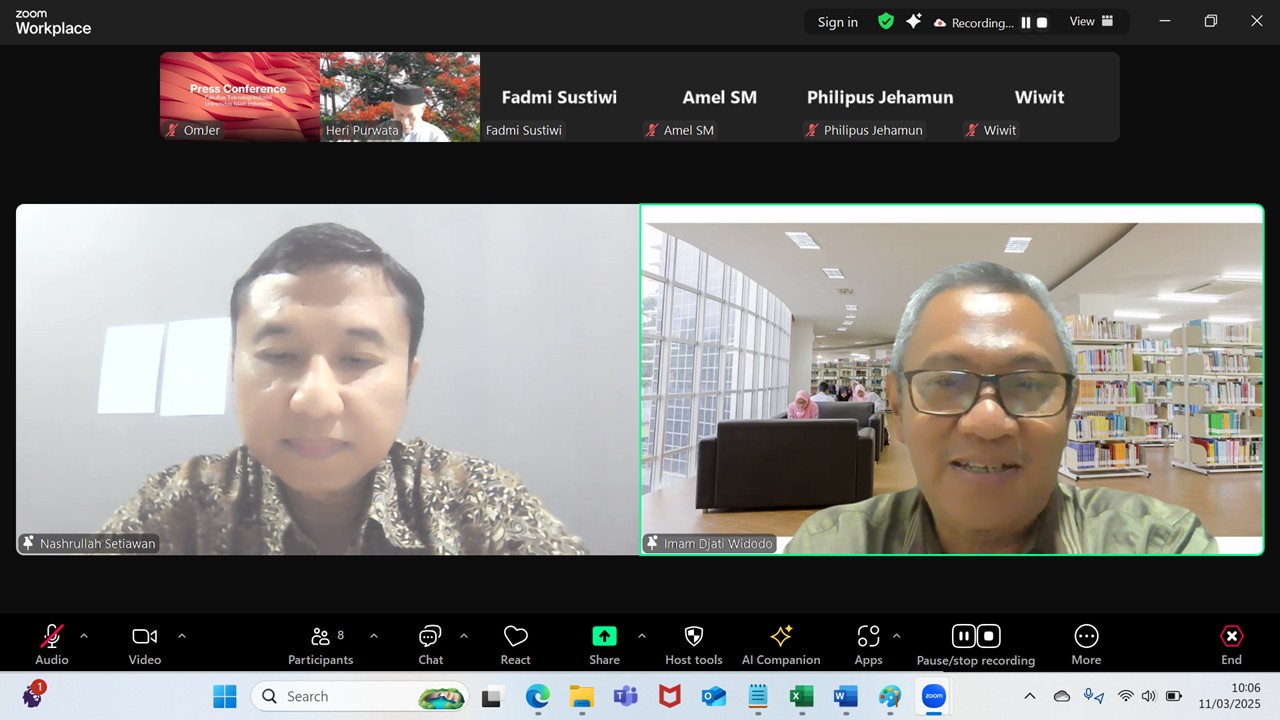Click the OneDrive cloud tray icon
This screenshot has height=720, width=1280.
(1062, 696)
